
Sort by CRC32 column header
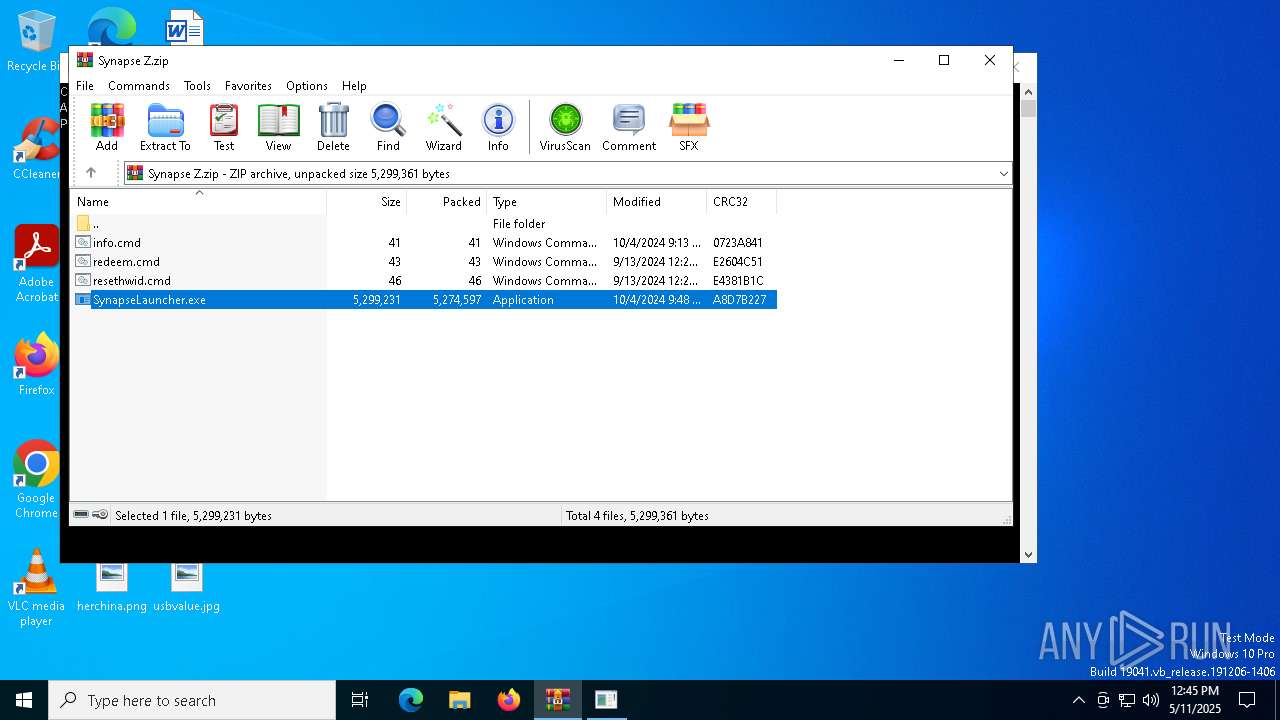742,201
